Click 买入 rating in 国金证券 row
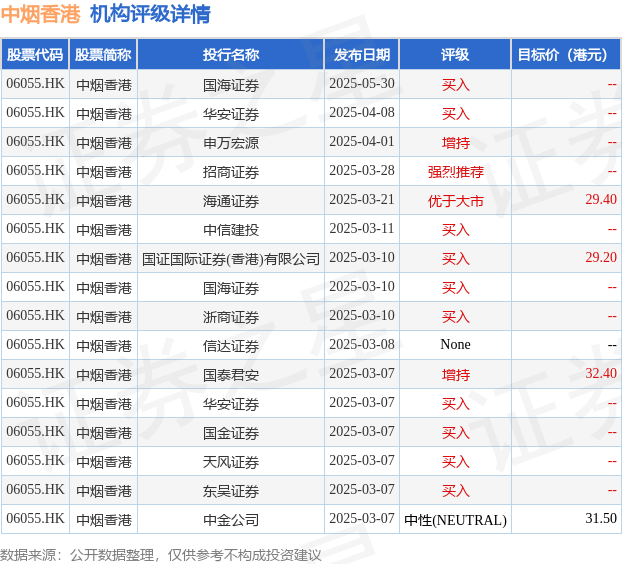 pyautogui.click(x=455, y=433)
